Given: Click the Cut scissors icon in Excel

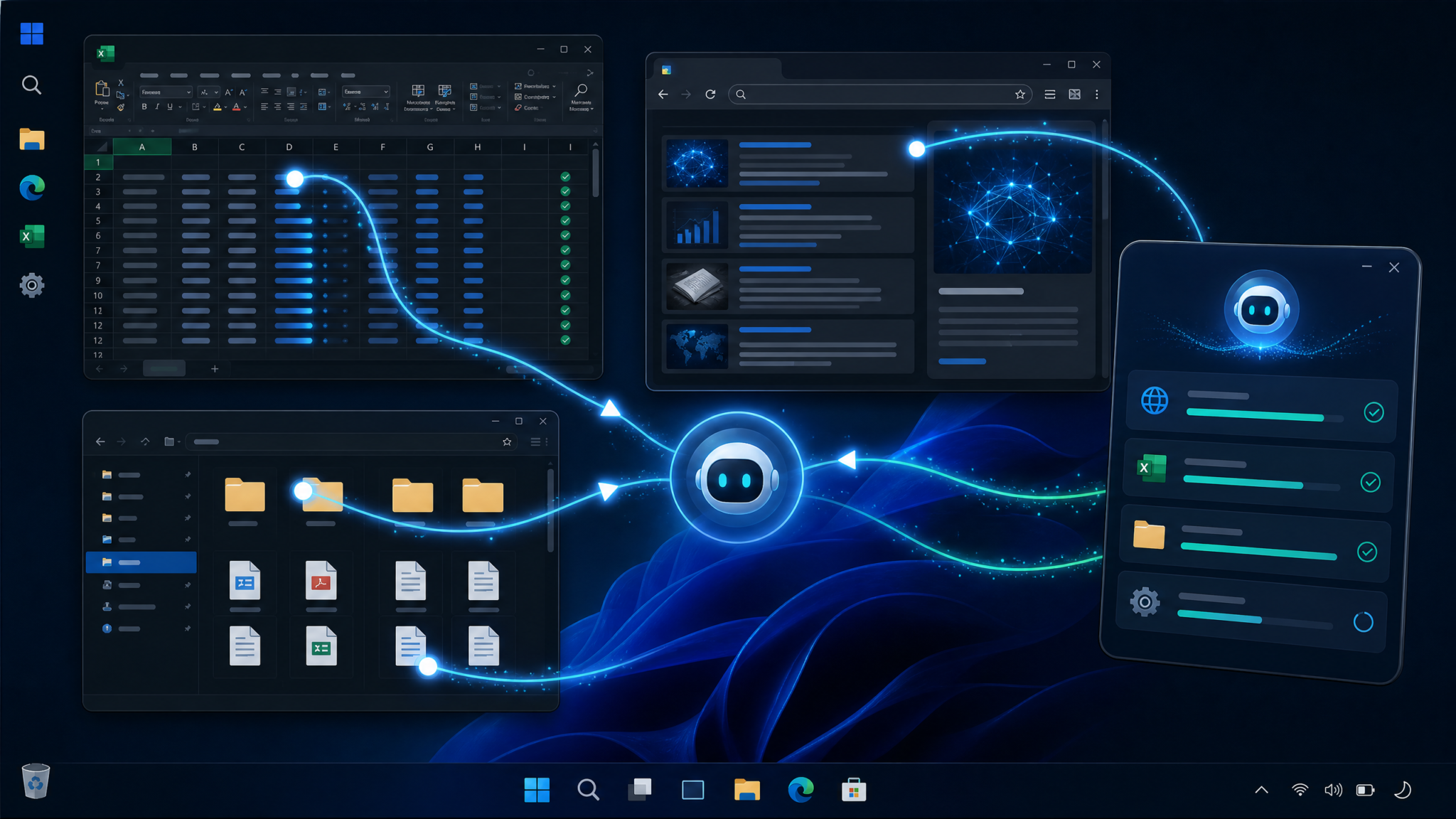Looking at the screenshot, I should point(121,82).
